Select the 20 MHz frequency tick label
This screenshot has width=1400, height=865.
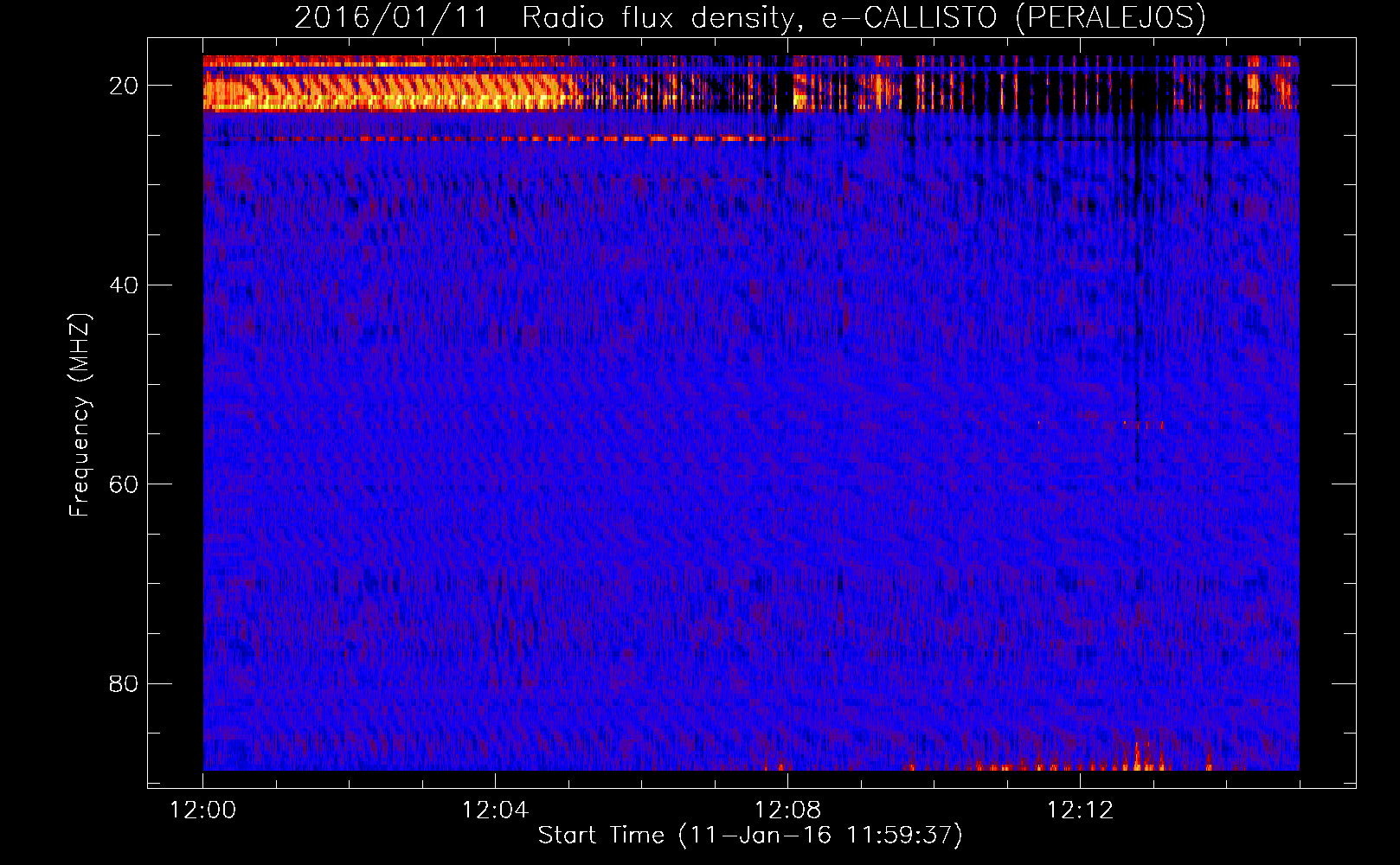click(x=125, y=86)
